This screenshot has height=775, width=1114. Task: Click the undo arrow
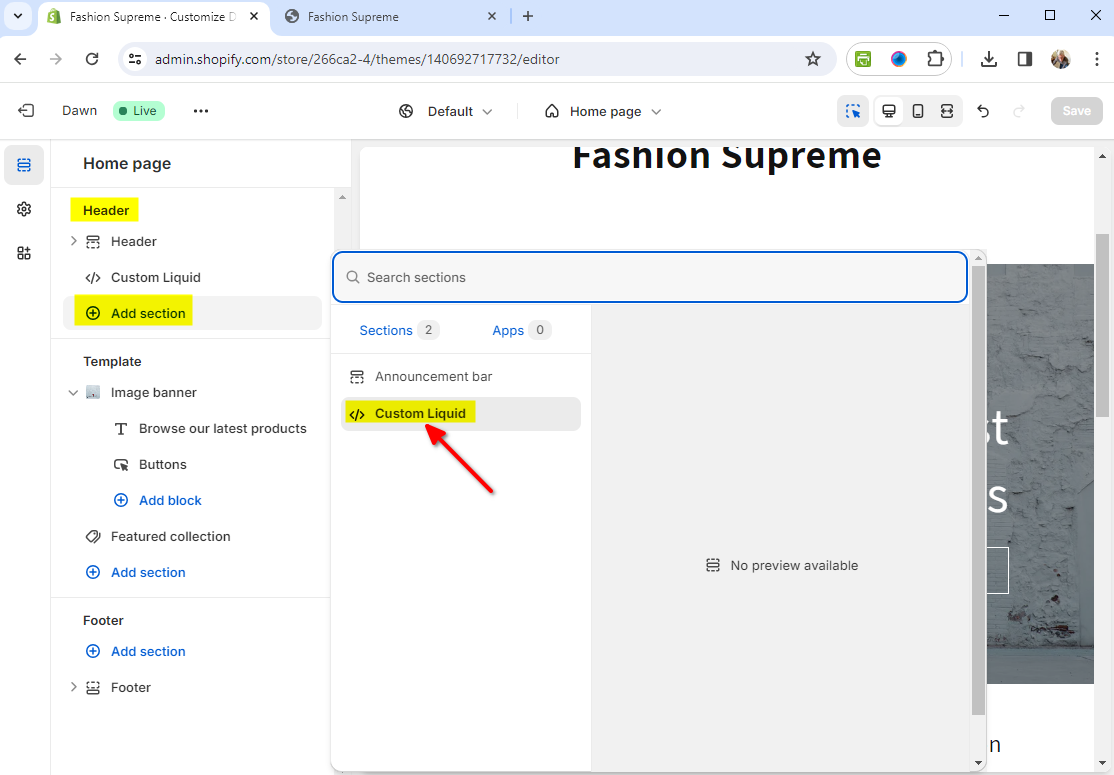pos(983,111)
